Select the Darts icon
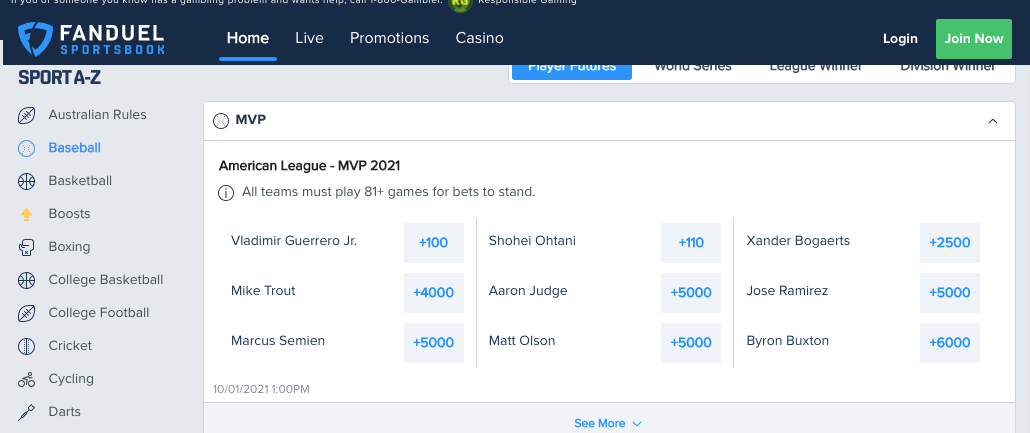Viewport: 1030px width, 433px height. (x=26, y=412)
